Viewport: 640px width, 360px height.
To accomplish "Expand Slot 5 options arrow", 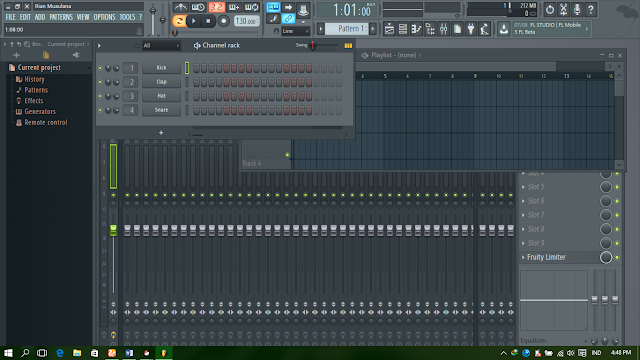I will (x=523, y=187).
